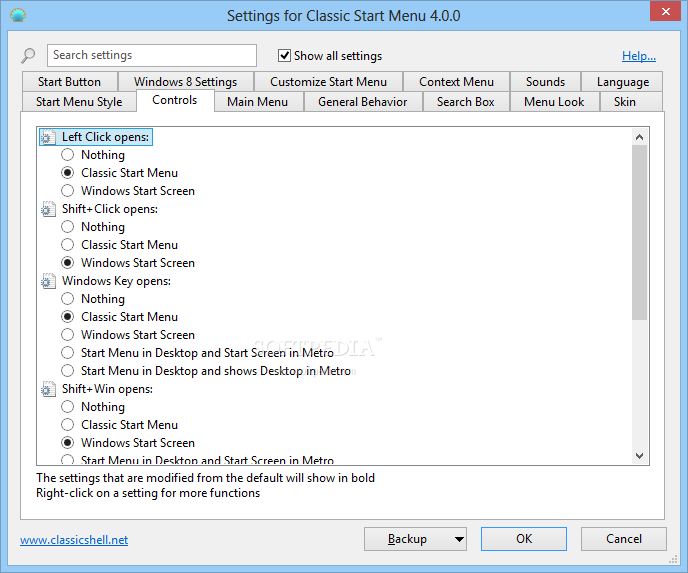The height and width of the screenshot is (573, 688).
Task: Open the Language tab
Action: (x=623, y=82)
